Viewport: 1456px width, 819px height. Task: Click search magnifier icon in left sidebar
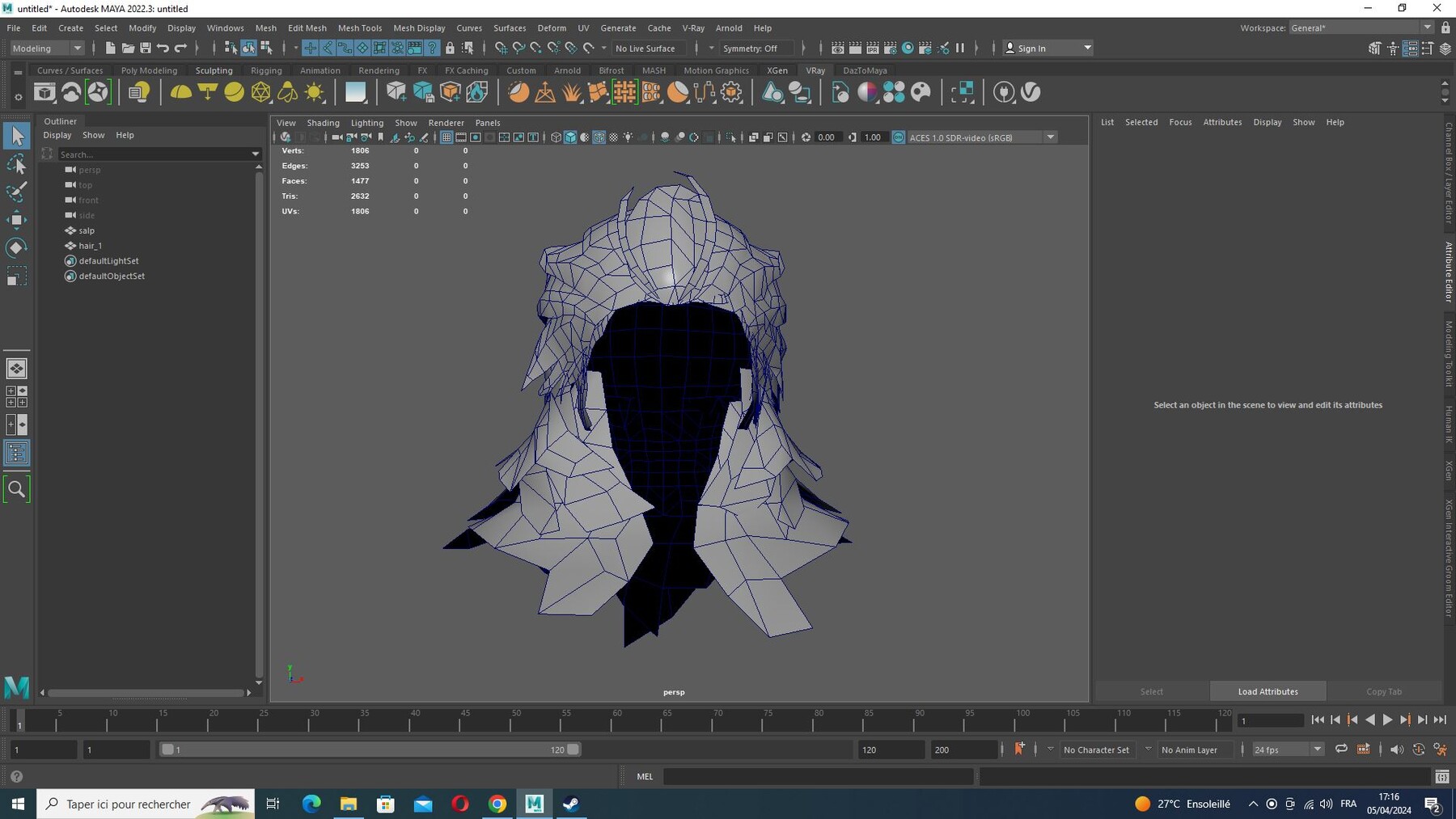point(16,489)
